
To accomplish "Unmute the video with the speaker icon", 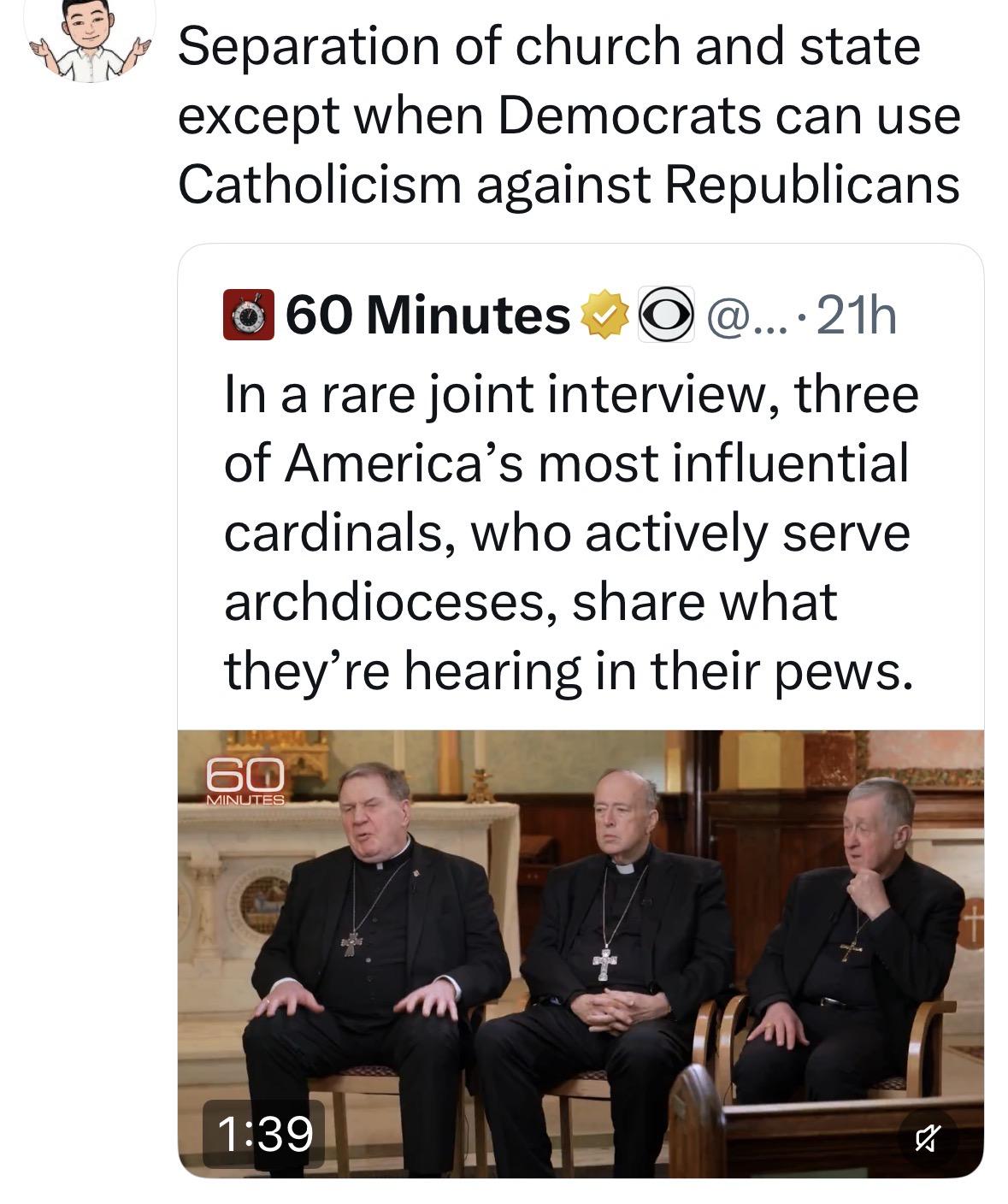I will click(x=928, y=1136).
